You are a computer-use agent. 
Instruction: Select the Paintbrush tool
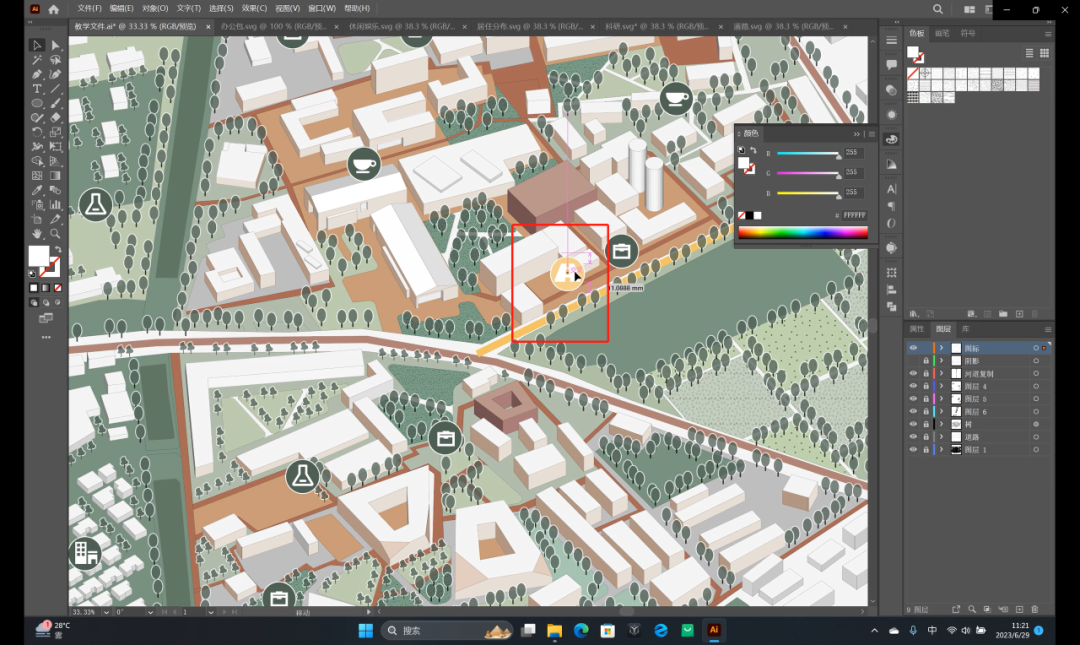tap(55, 103)
